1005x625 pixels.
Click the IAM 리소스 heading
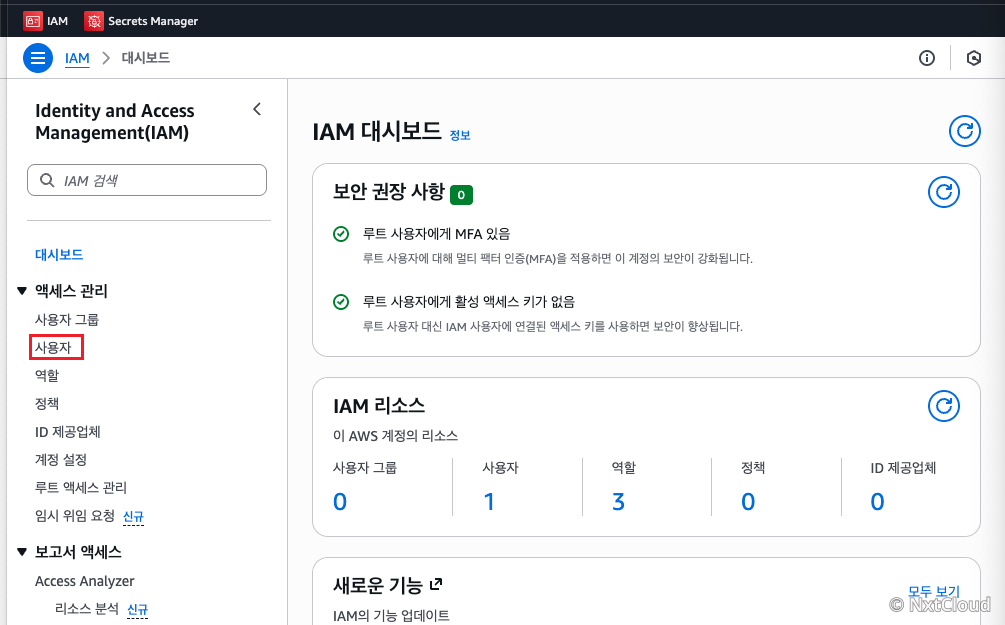click(379, 406)
